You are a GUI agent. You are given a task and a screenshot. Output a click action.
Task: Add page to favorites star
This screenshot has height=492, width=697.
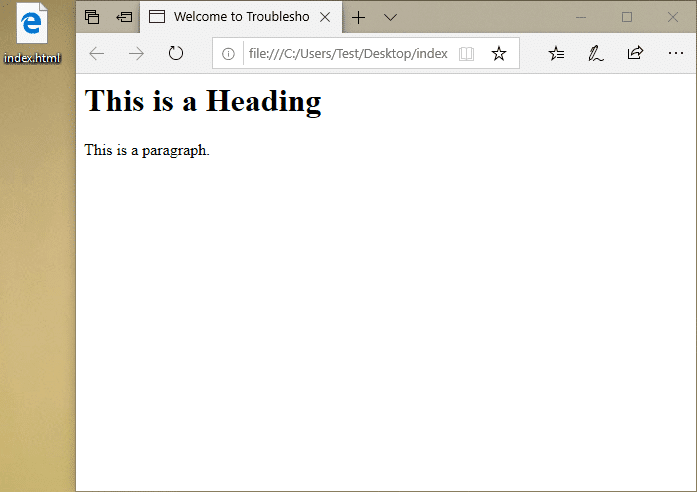tap(499, 53)
